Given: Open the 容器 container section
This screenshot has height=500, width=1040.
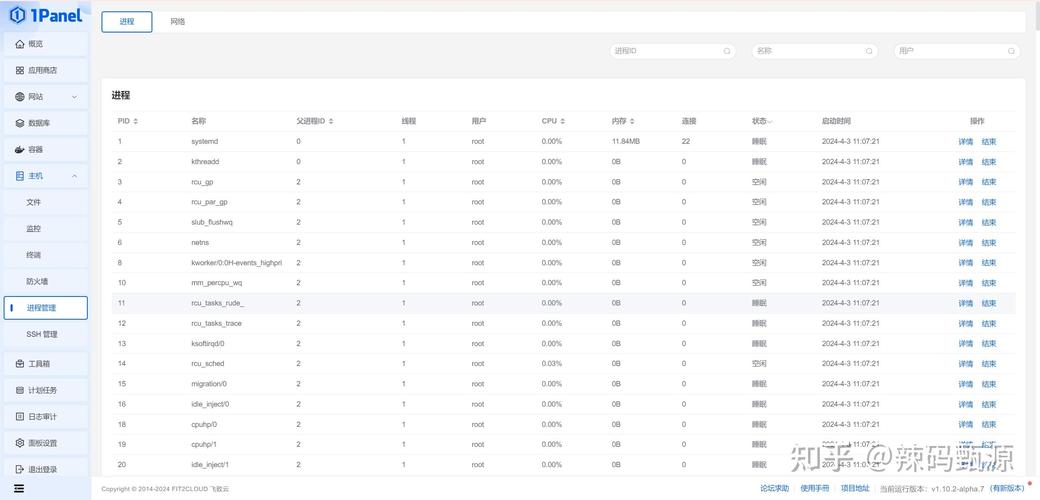Looking at the screenshot, I should click(x=46, y=150).
